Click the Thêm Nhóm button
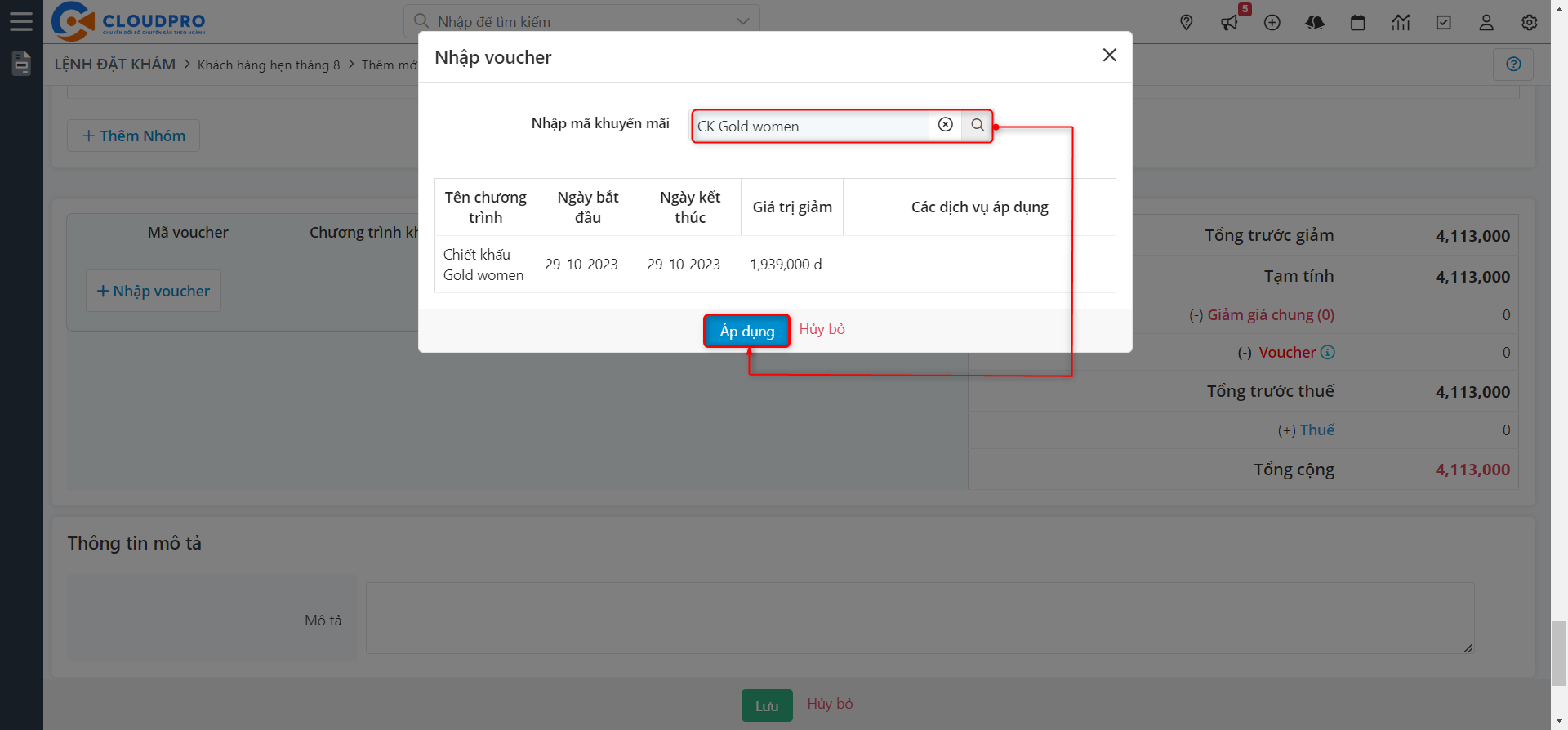 (x=134, y=136)
